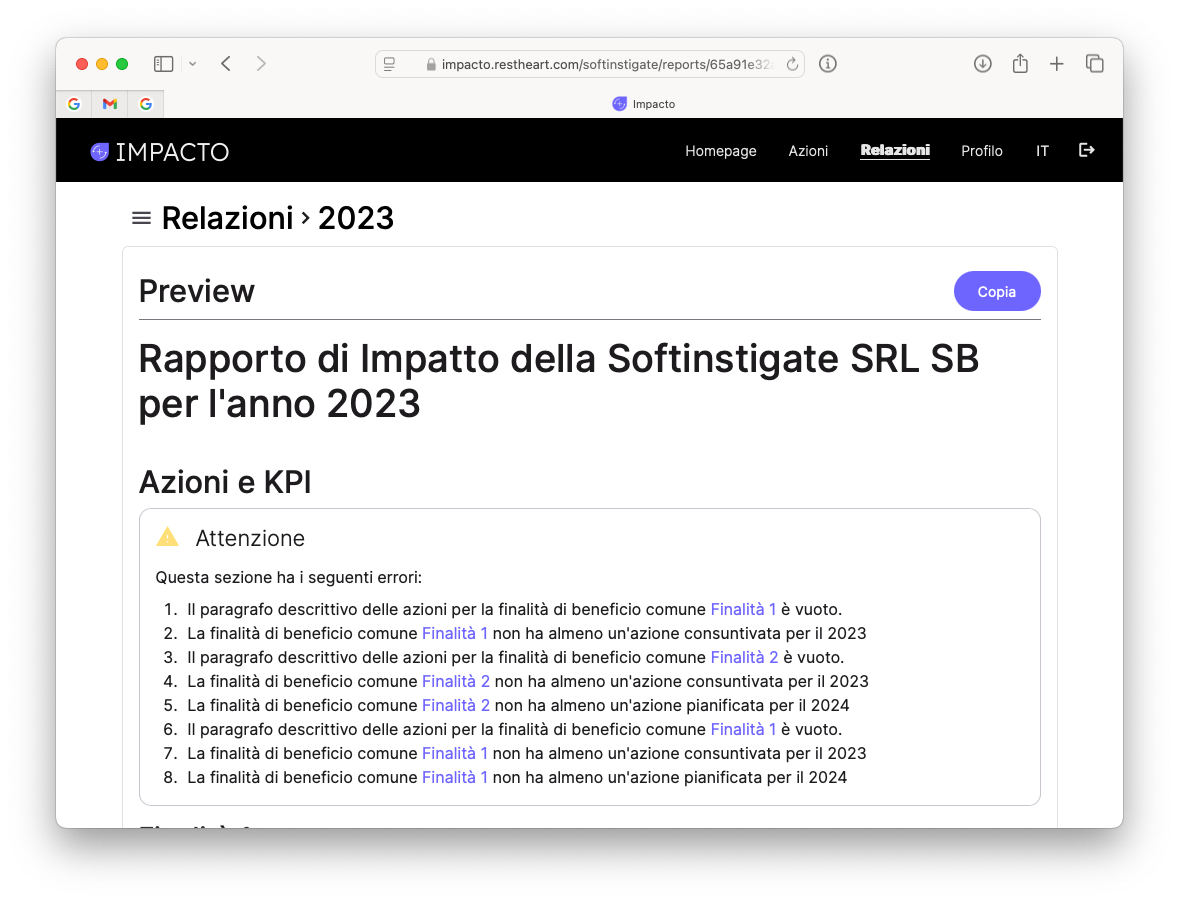The width and height of the screenshot is (1179, 902).
Task: Open the Share icon in the toolbar
Action: 1019,63
